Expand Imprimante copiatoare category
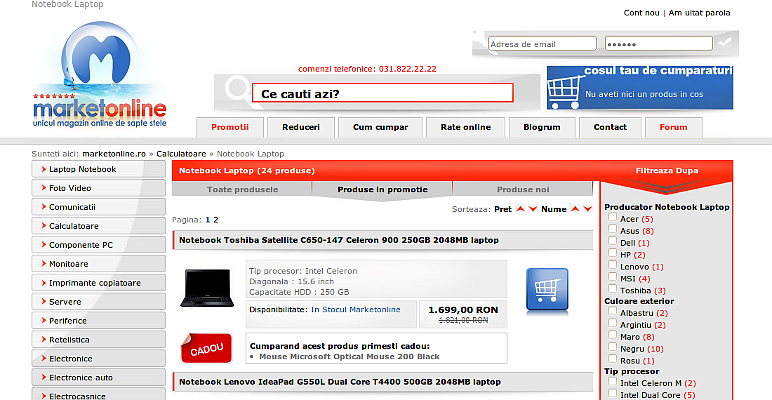Image resolution: width=772 pixels, height=400 pixels. (x=98, y=283)
